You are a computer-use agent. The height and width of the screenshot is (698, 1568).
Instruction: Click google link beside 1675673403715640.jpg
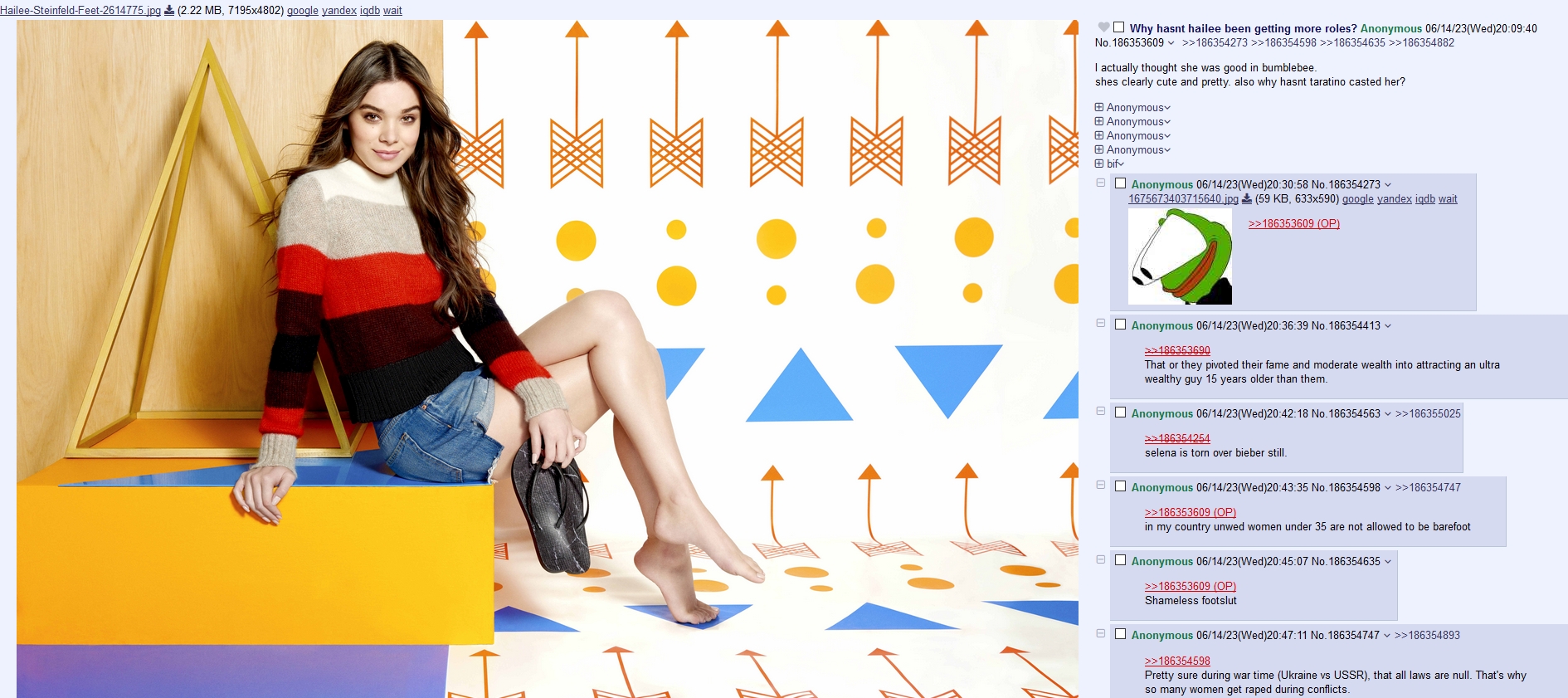[x=1358, y=199]
